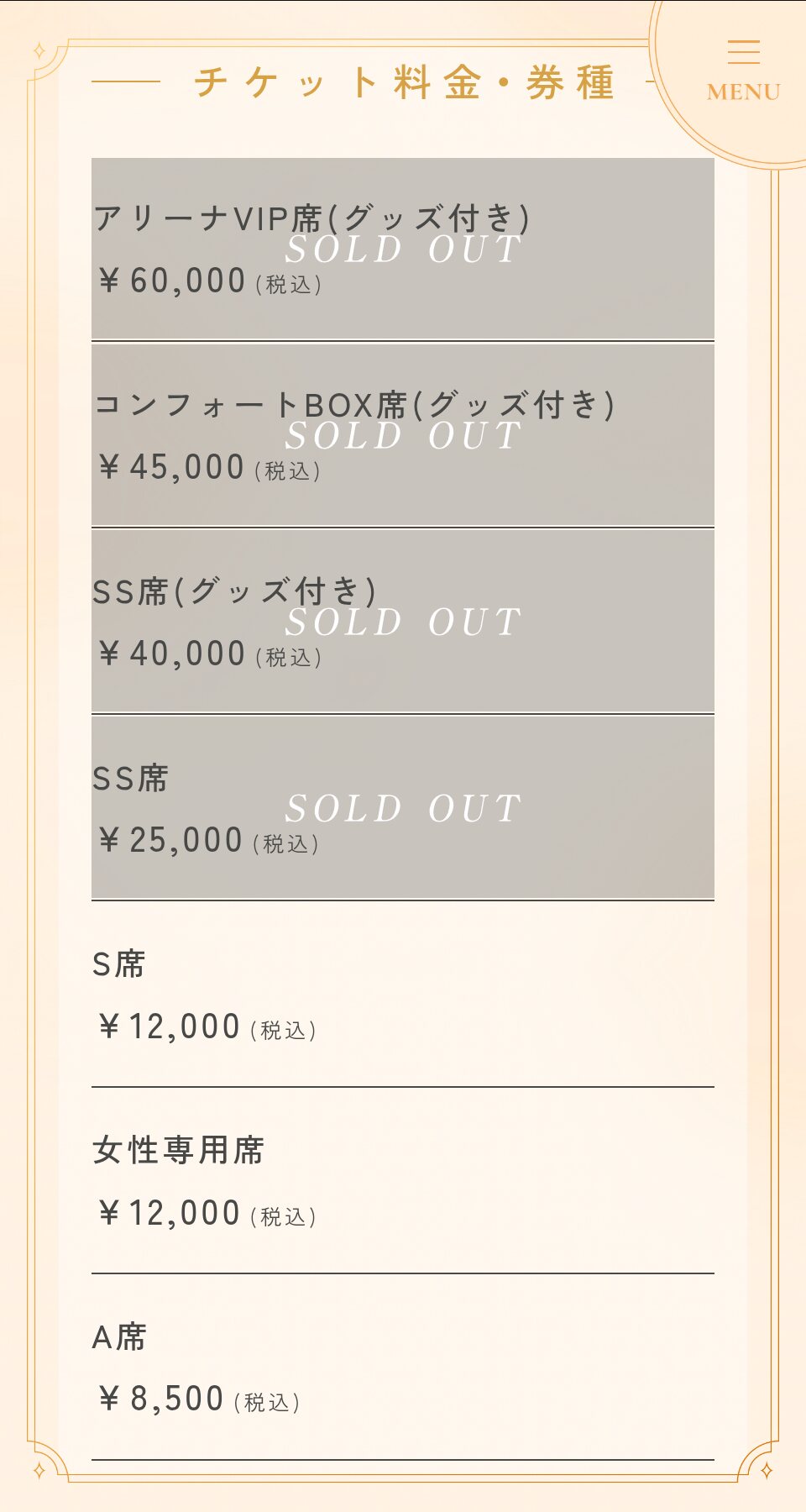Open the hamburger menu icon
This screenshot has width=806, height=1512.
pos(744,52)
